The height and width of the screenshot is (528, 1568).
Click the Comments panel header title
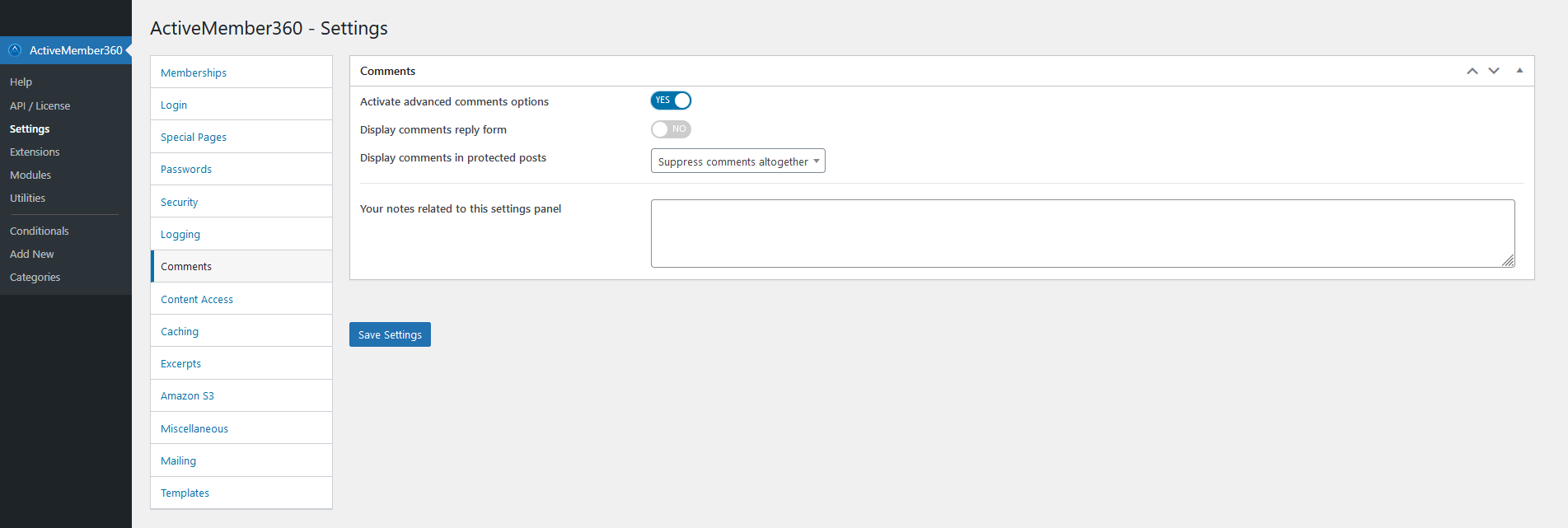tap(387, 71)
